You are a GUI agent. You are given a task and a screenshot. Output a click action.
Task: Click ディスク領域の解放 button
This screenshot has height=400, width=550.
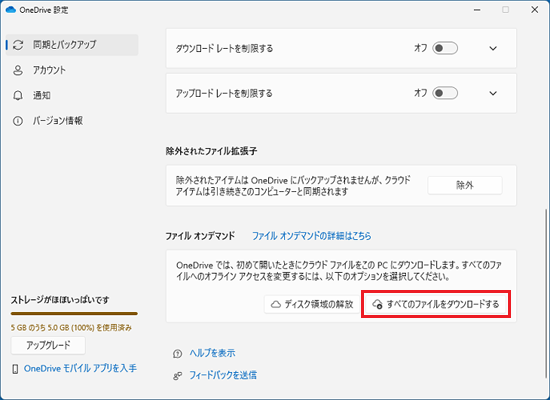point(311,304)
